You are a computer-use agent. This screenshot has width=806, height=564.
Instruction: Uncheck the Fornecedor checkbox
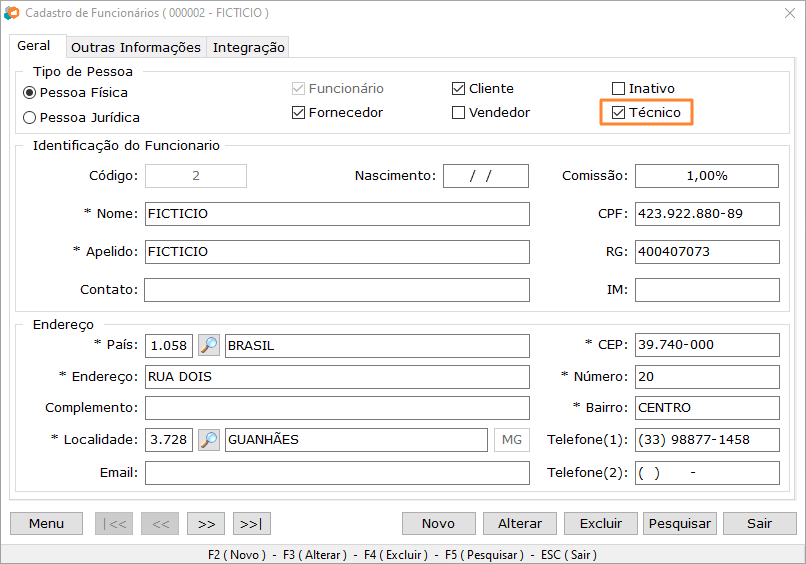299,113
